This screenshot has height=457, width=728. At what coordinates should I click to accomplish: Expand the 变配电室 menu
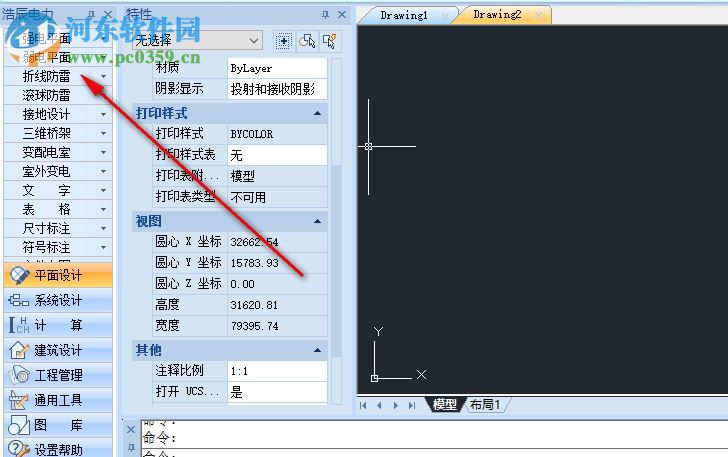pos(104,152)
